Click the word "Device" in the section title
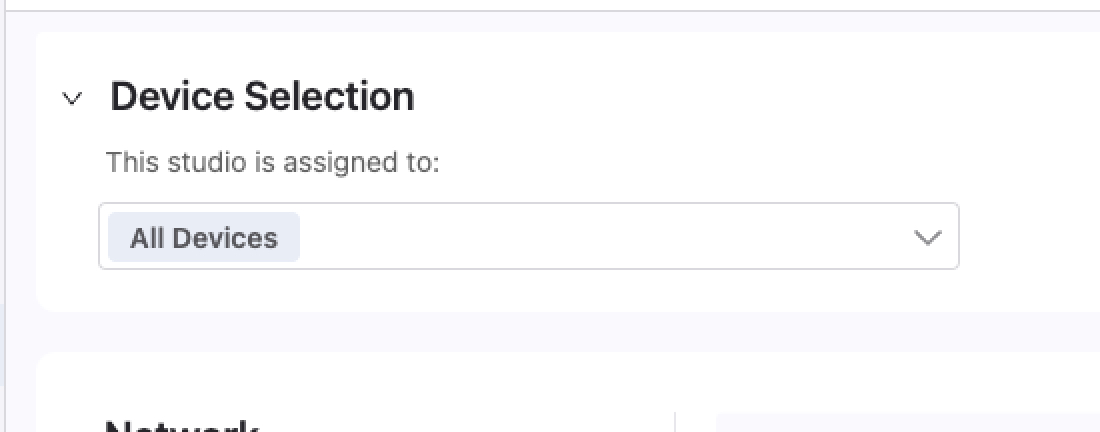The width and height of the screenshot is (1100, 432). click(x=172, y=97)
